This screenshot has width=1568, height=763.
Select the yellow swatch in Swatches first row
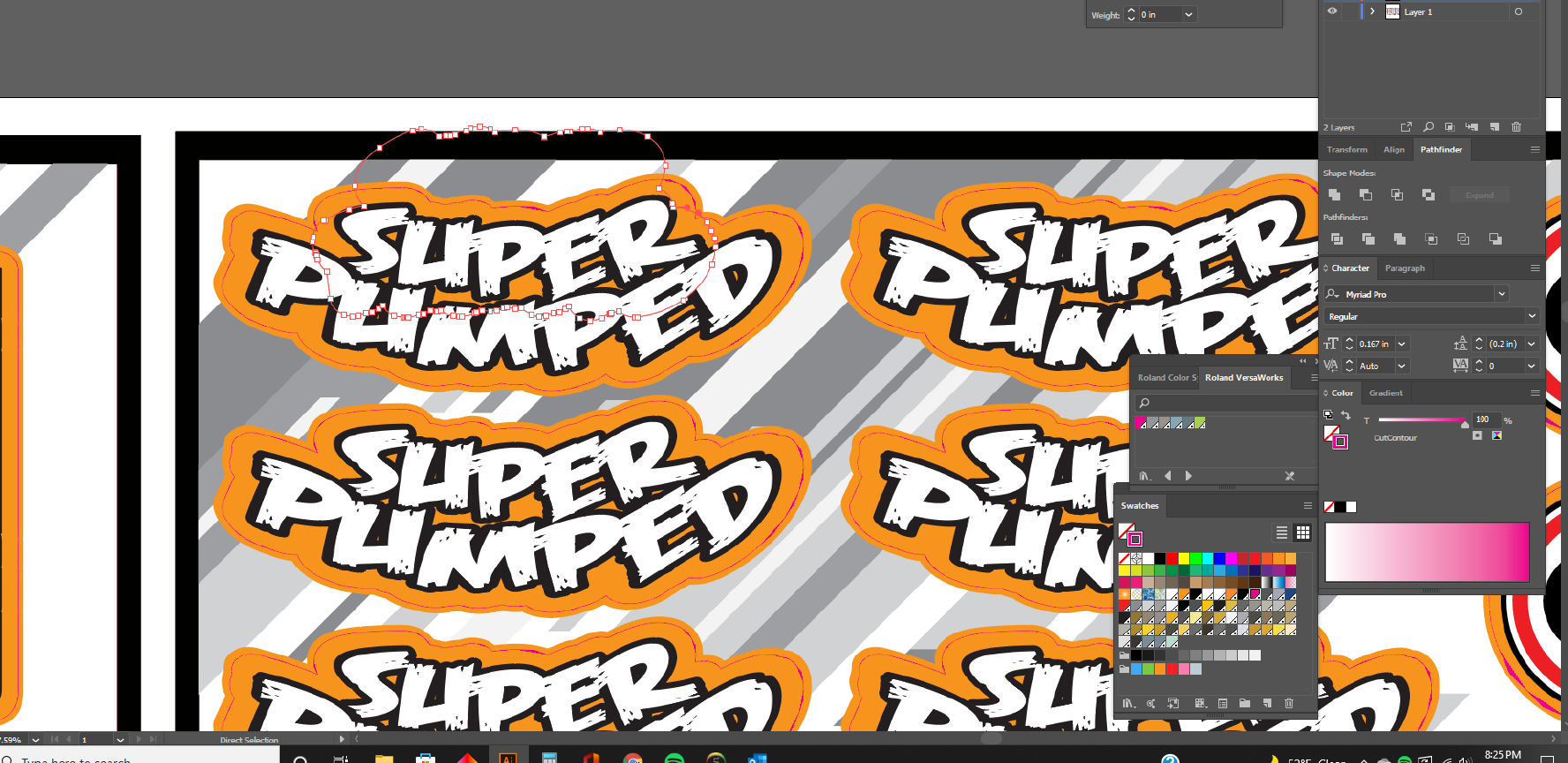[1184, 558]
